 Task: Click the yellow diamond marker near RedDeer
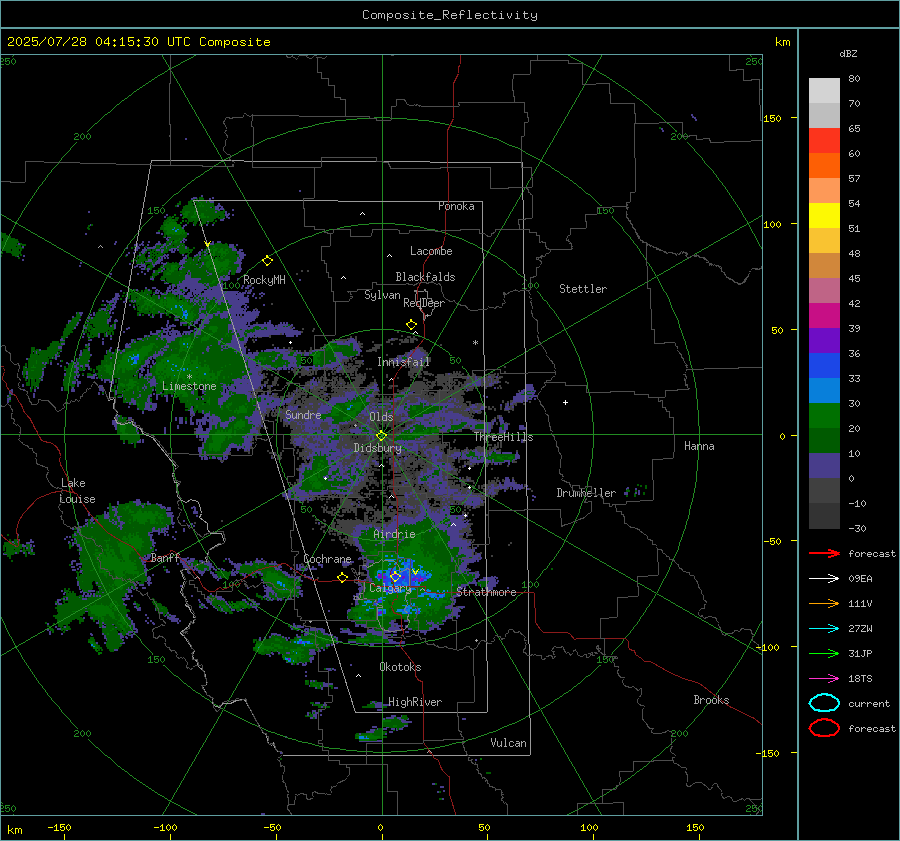[x=411, y=325]
